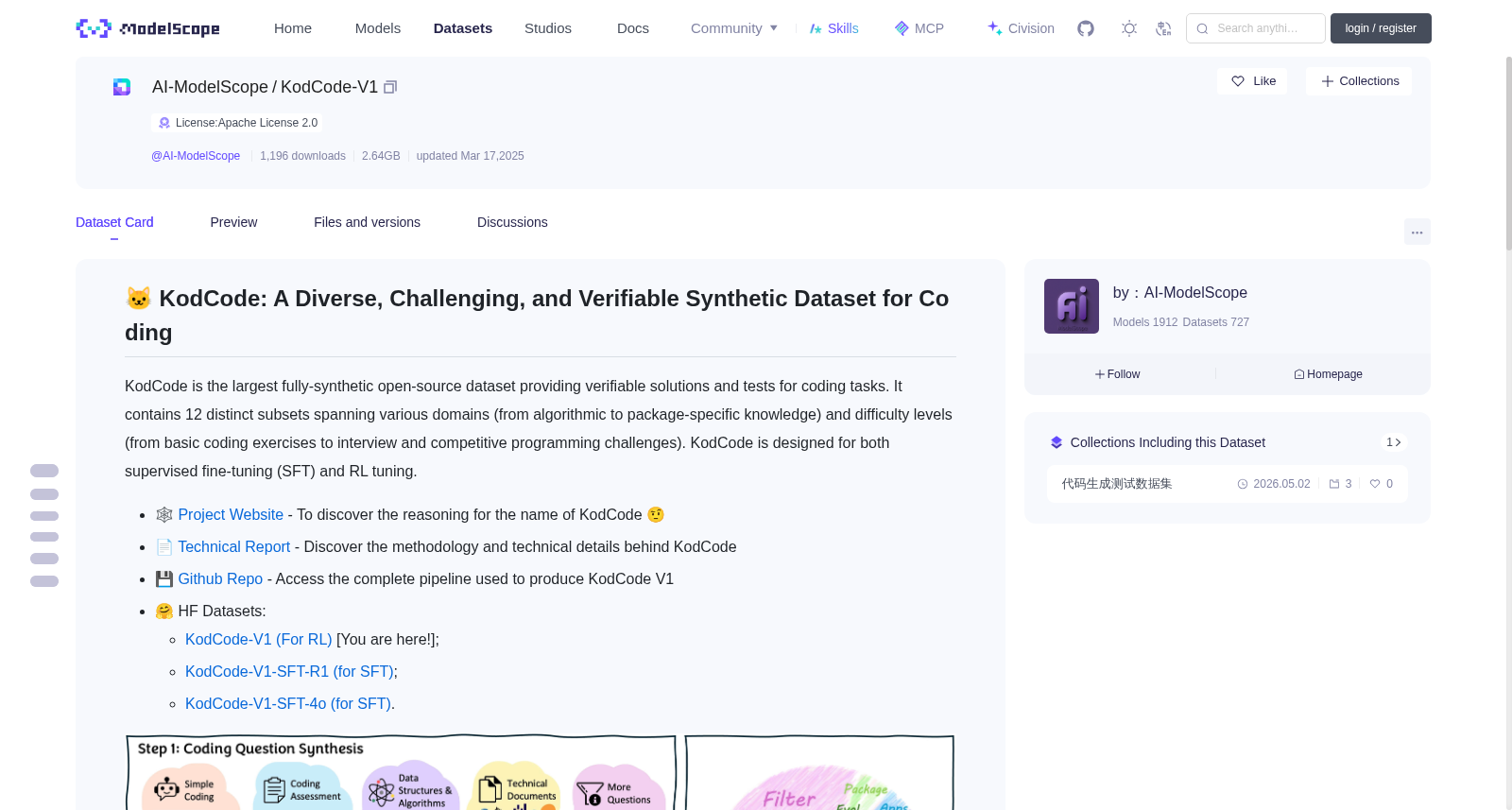This screenshot has height=810, width=1512.
Task: Open the AI-ModelScope Homepage
Action: [1328, 374]
